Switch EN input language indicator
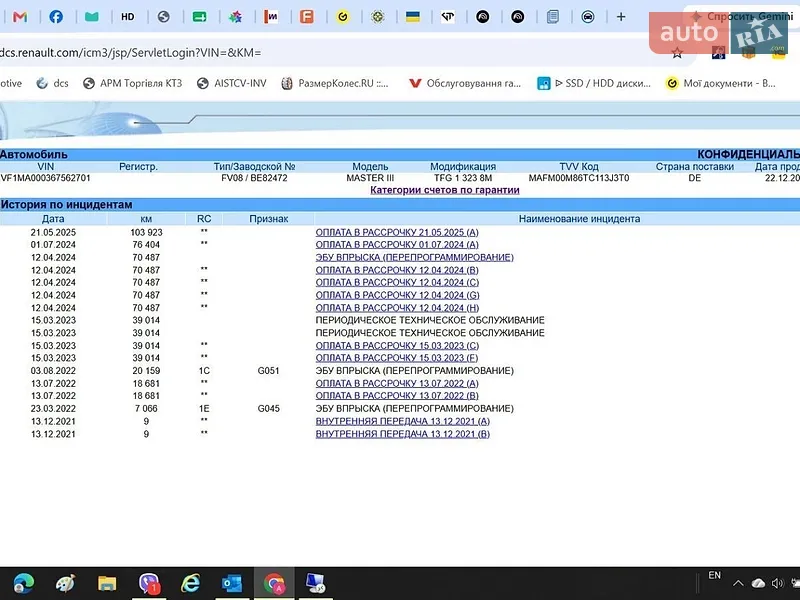Screen dimensions: 800x600 pos(714,576)
